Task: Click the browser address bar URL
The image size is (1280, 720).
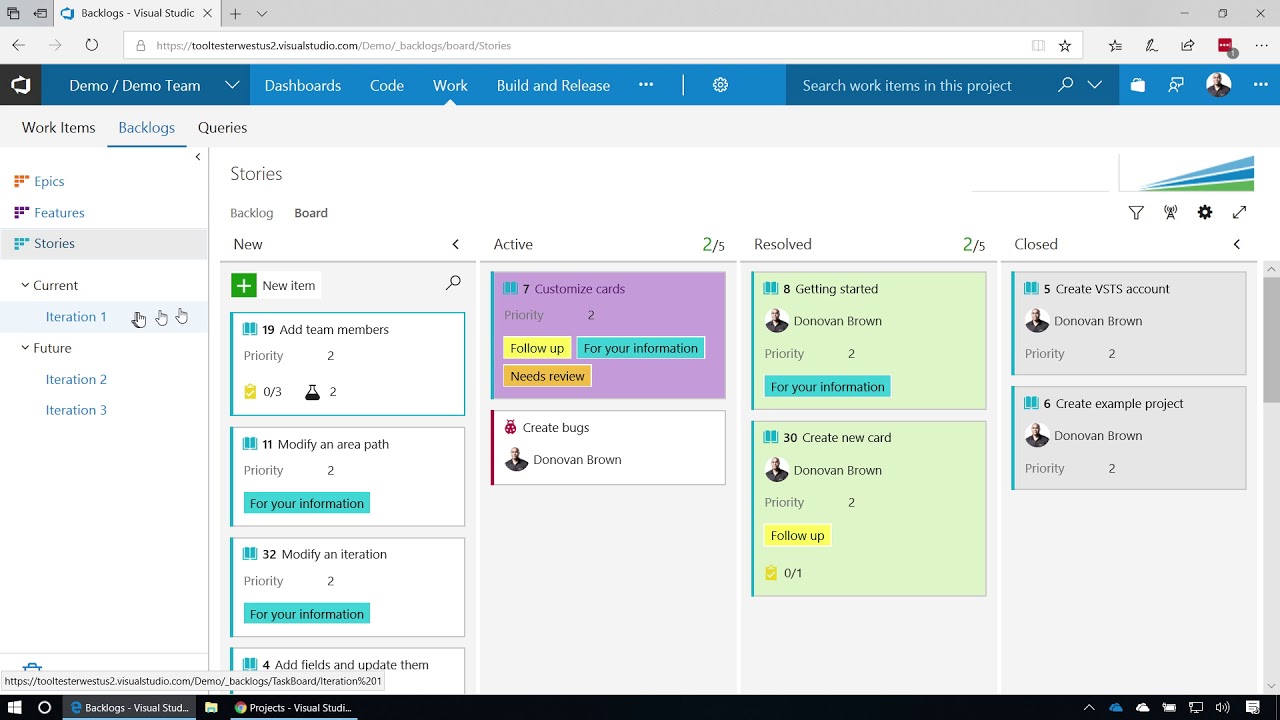Action: (x=334, y=45)
